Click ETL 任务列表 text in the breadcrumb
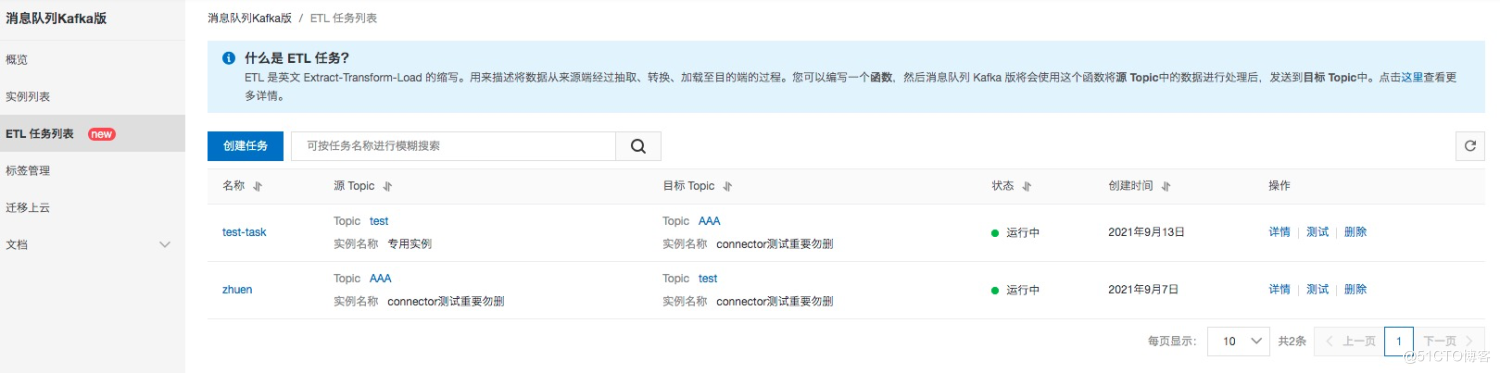1500x373 pixels. [x=344, y=18]
